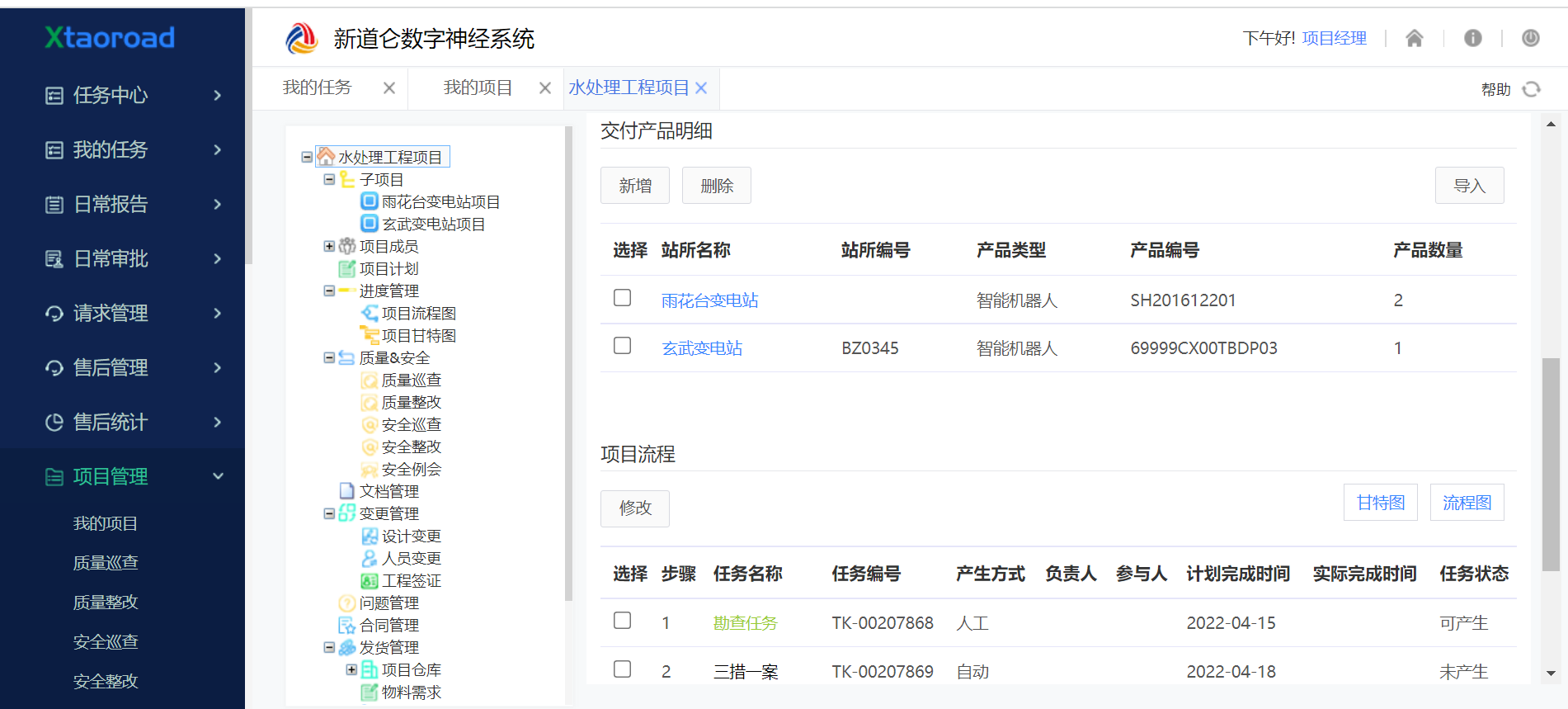The width and height of the screenshot is (1568, 709).
Task: Close the 水处理工程项目 tab
Action: (701, 88)
